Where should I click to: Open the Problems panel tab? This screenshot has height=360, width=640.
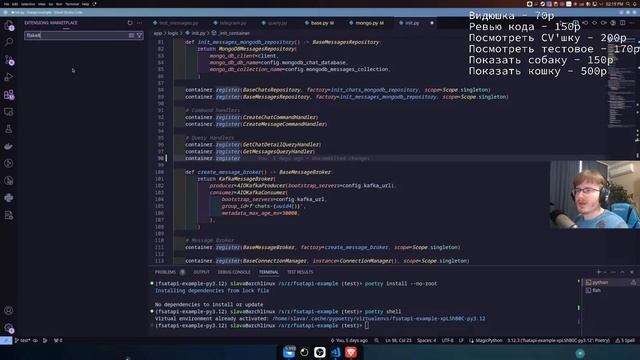165,272
